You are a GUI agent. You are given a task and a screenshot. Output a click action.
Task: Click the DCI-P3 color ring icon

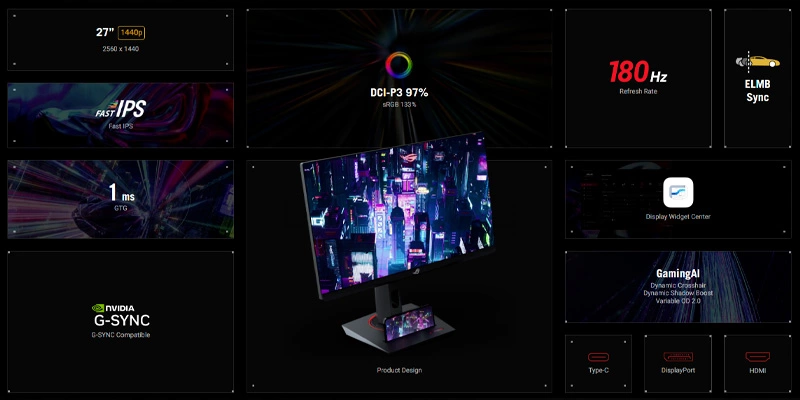398,65
